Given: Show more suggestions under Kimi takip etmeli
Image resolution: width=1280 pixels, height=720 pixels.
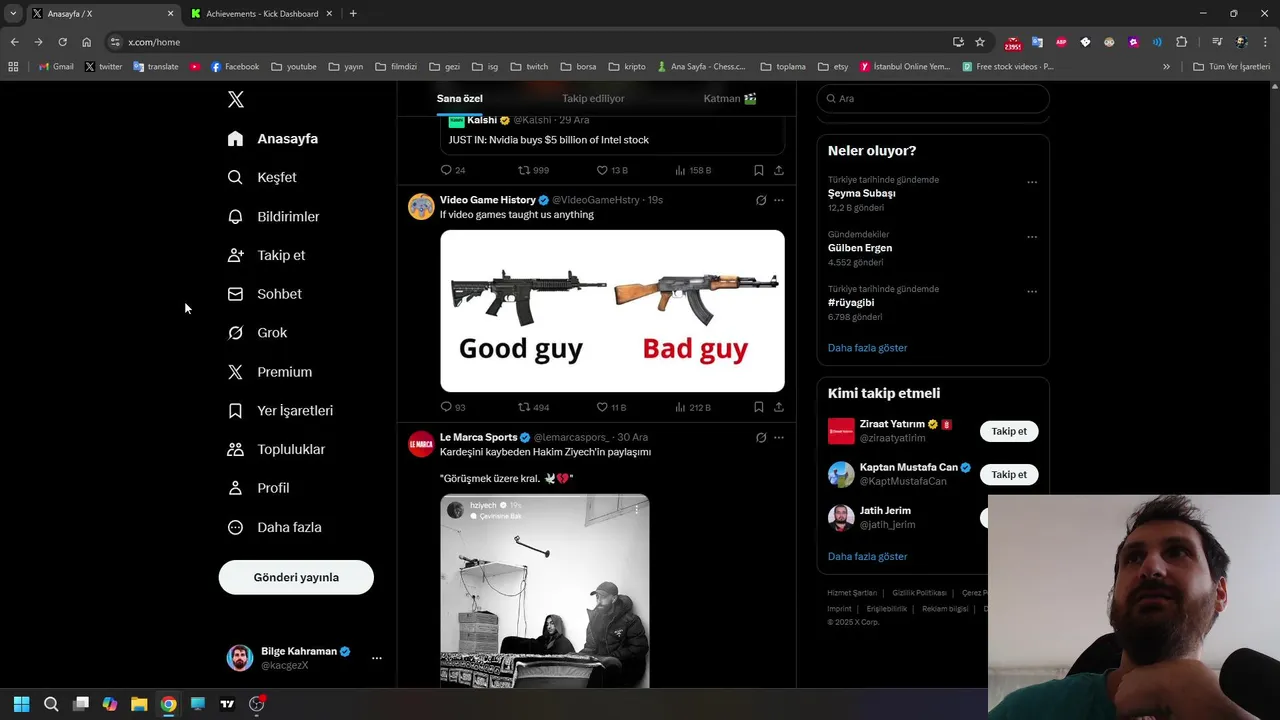Looking at the screenshot, I should point(867,556).
